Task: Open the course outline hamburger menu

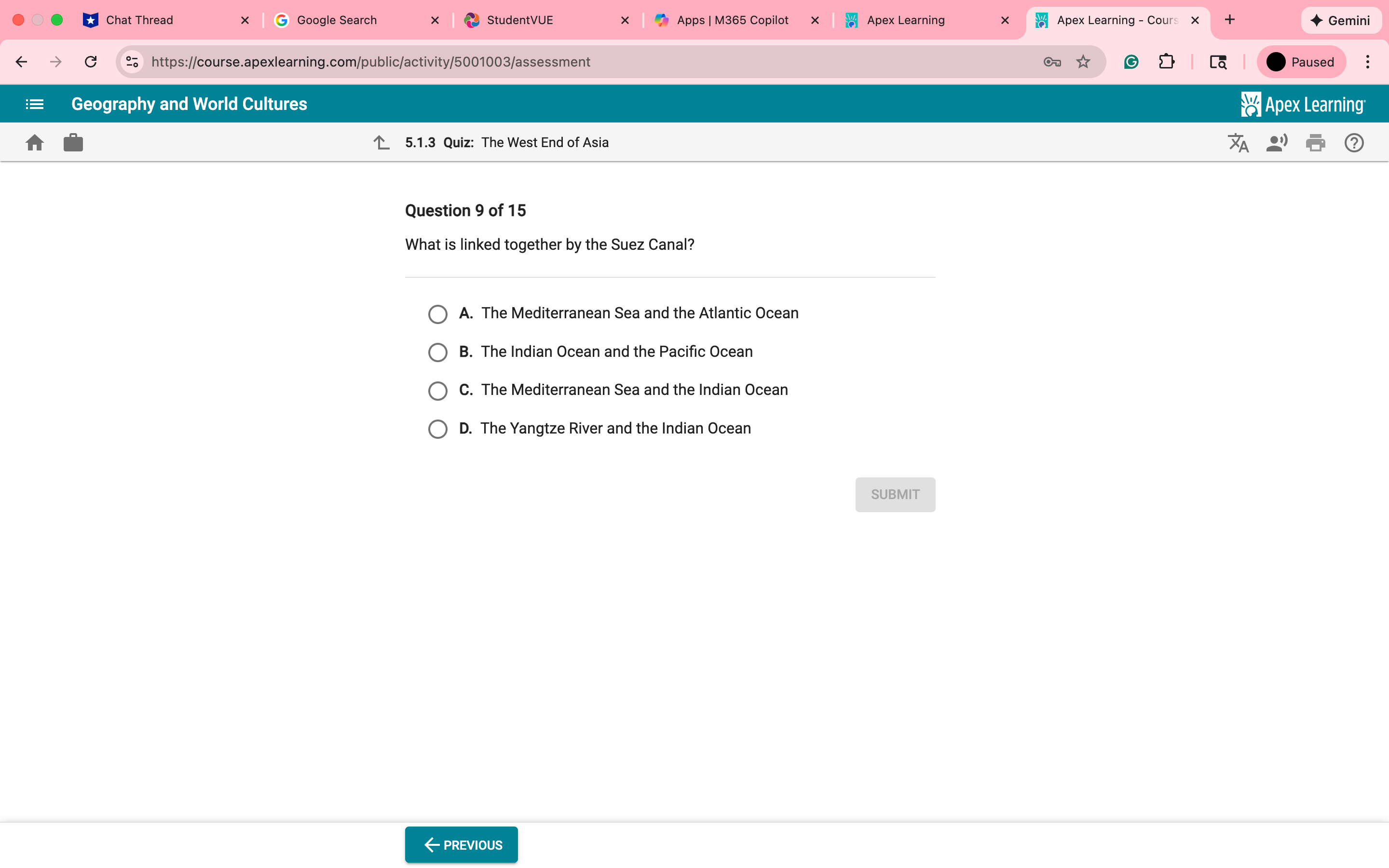Action: [34, 104]
